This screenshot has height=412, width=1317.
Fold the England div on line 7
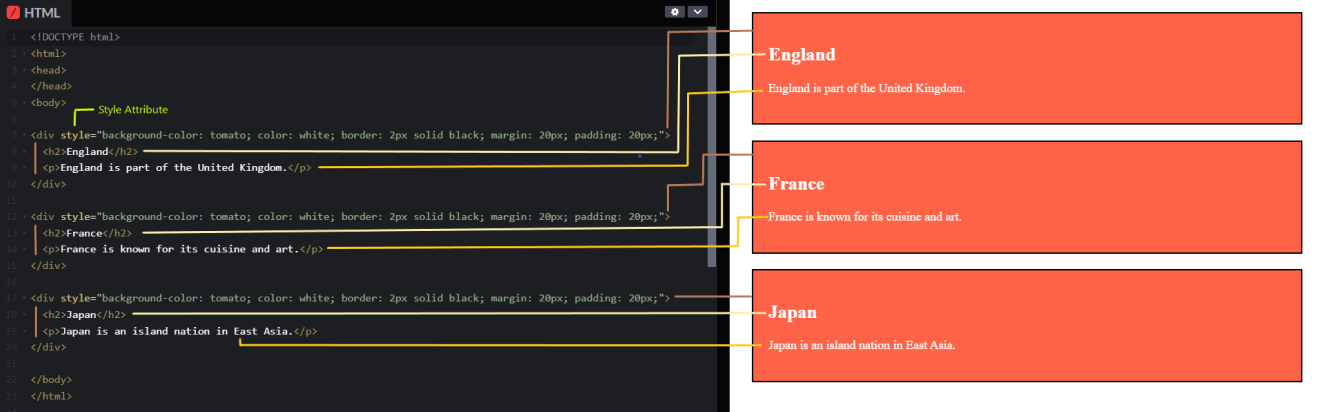coord(23,135)
